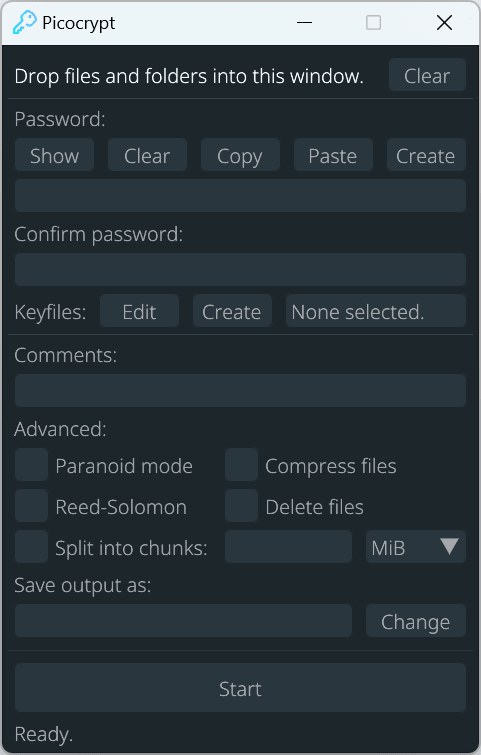481x755 pixels.
Task: Click the chunk size input field
Action: (x=288, y=547)
